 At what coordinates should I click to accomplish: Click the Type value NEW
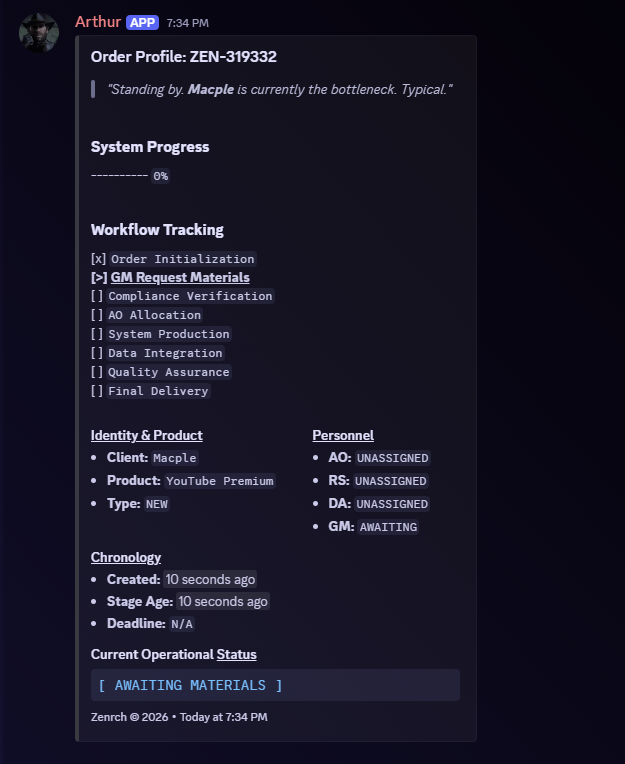157,504
